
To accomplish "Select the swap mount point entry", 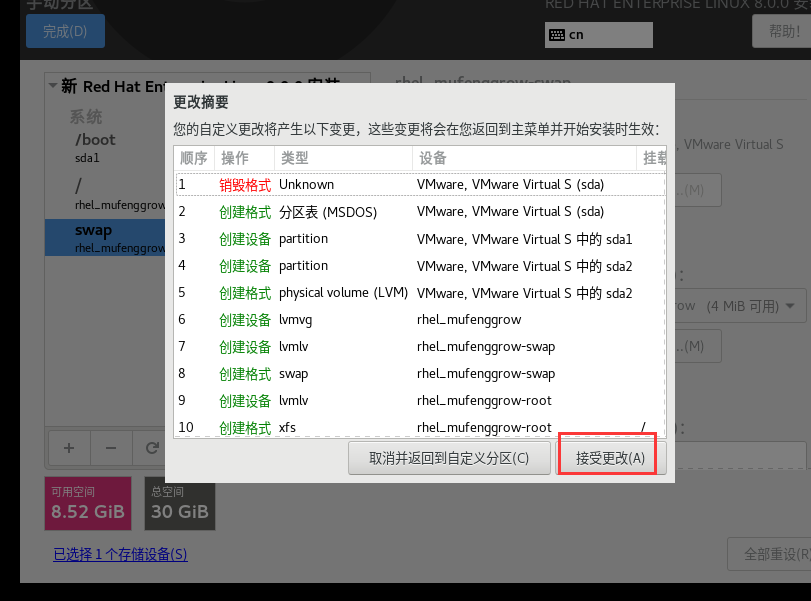I will (105, 237).
